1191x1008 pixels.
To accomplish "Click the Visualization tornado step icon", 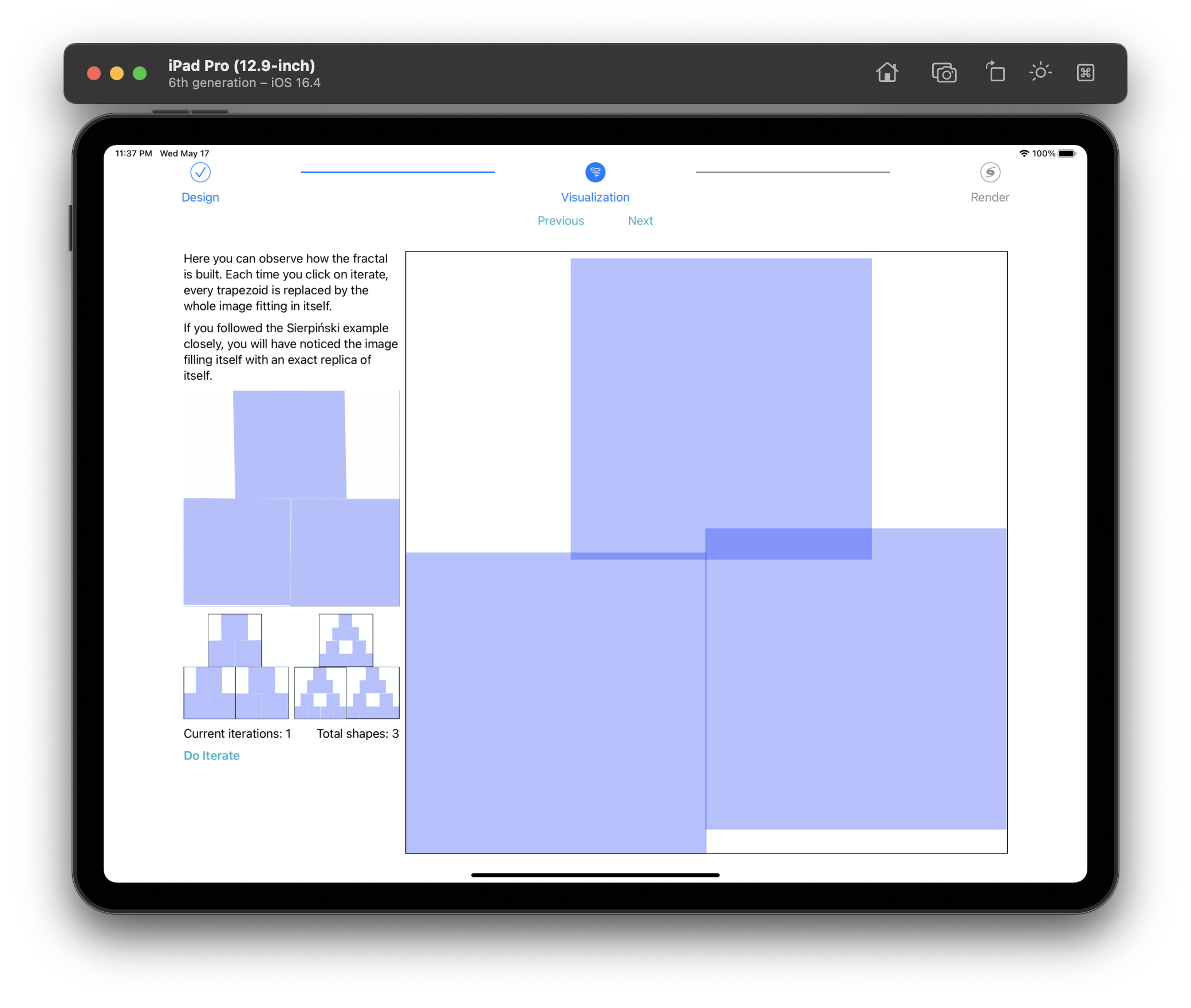I will click(595, 172).
